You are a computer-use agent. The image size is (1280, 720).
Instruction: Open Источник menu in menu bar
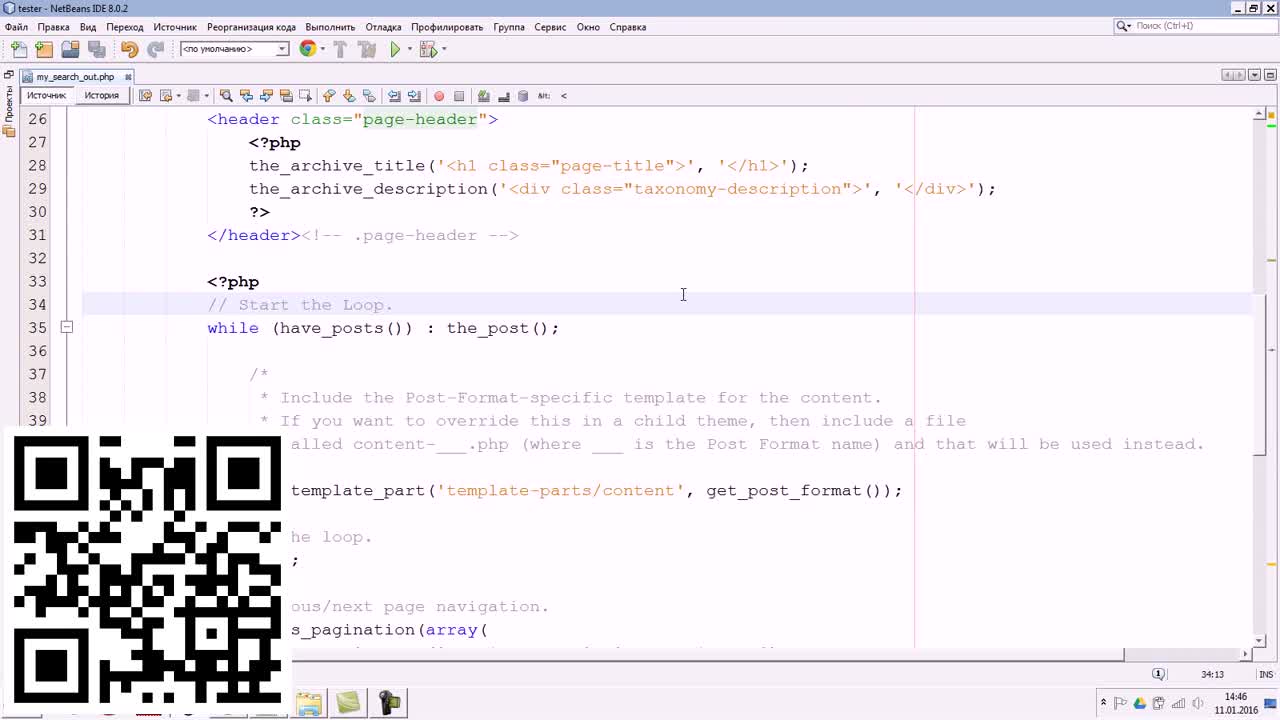point(175,27)
